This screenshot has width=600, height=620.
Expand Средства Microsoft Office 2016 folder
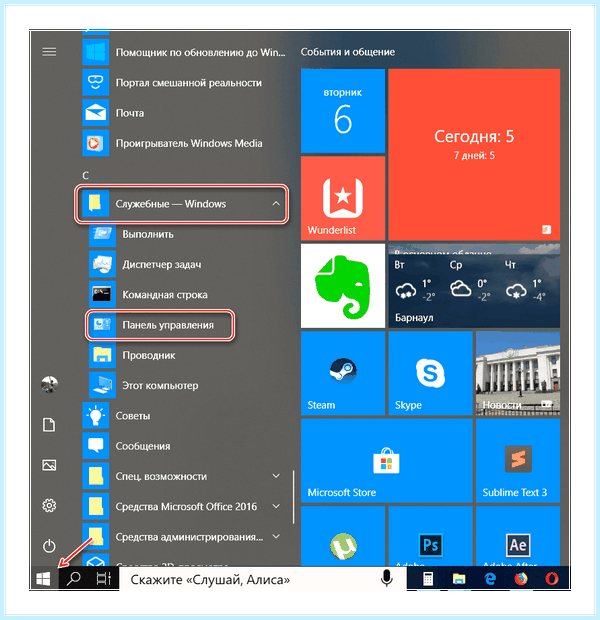pyautogui.click(x=184, y=507)
